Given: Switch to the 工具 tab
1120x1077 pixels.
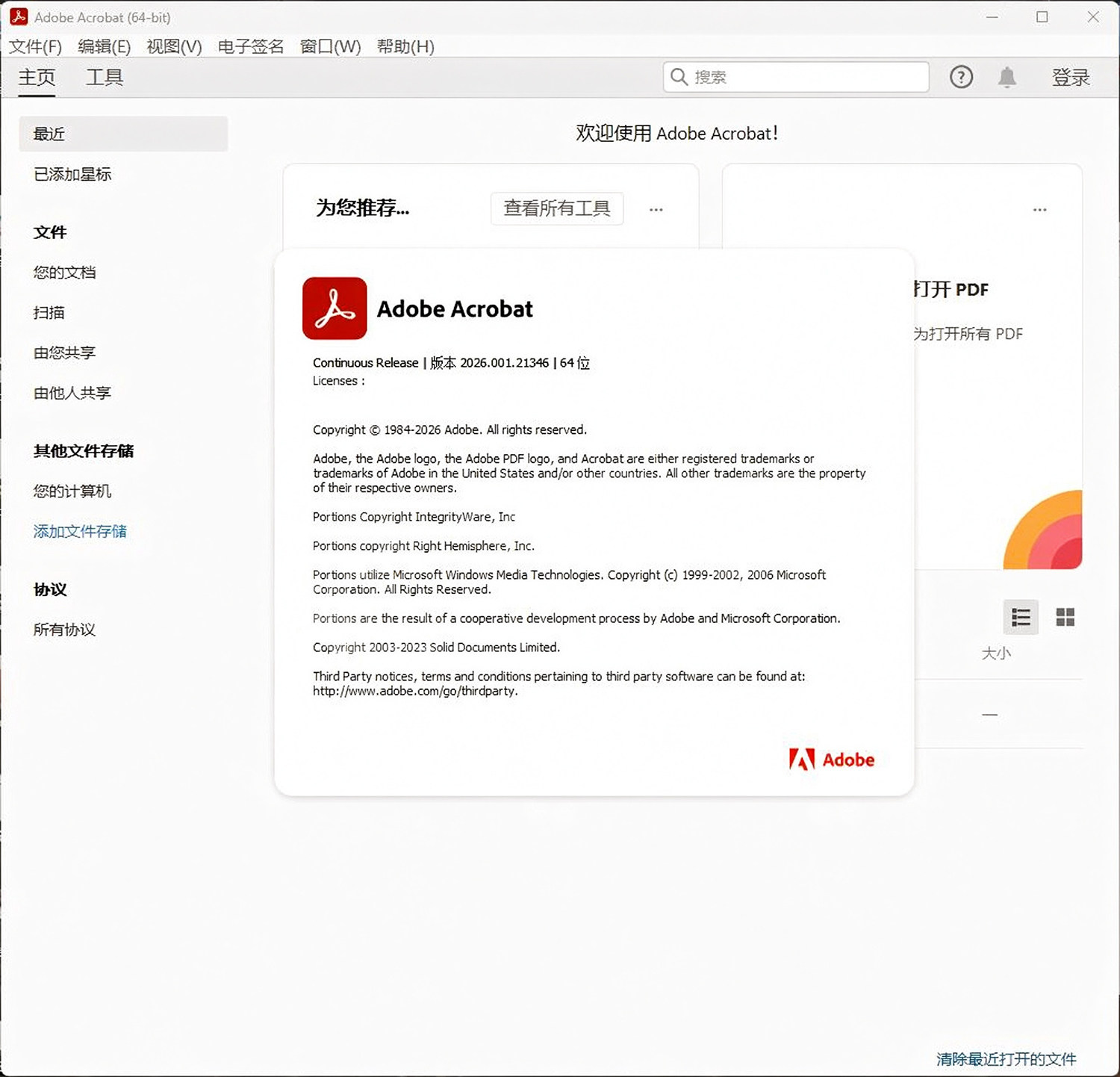Looking at the screenshot, I should pyautogui.click(x=105, y=77).
